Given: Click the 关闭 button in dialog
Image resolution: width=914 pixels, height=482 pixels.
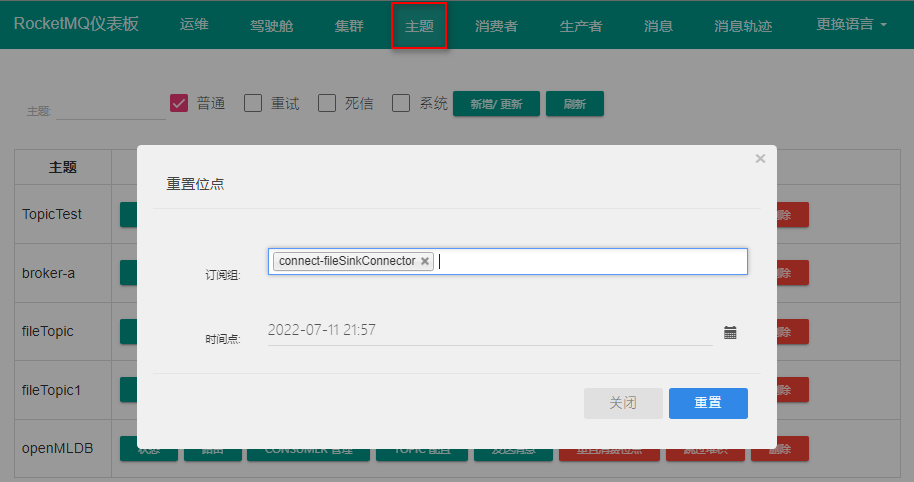Looking at the screenshot, I should [x=623, y=403].
